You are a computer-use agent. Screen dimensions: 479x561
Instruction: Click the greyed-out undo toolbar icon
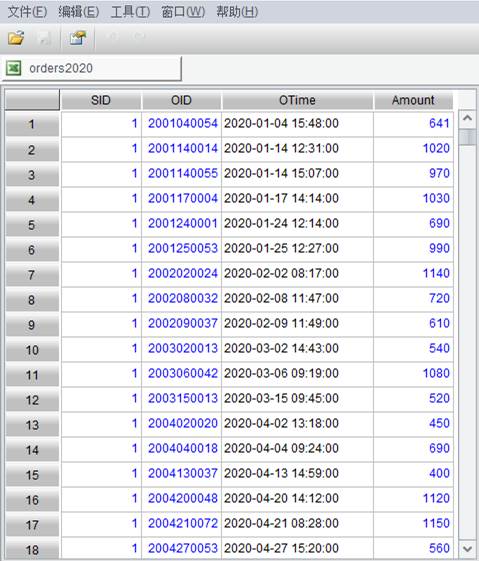tap(112, 36)
